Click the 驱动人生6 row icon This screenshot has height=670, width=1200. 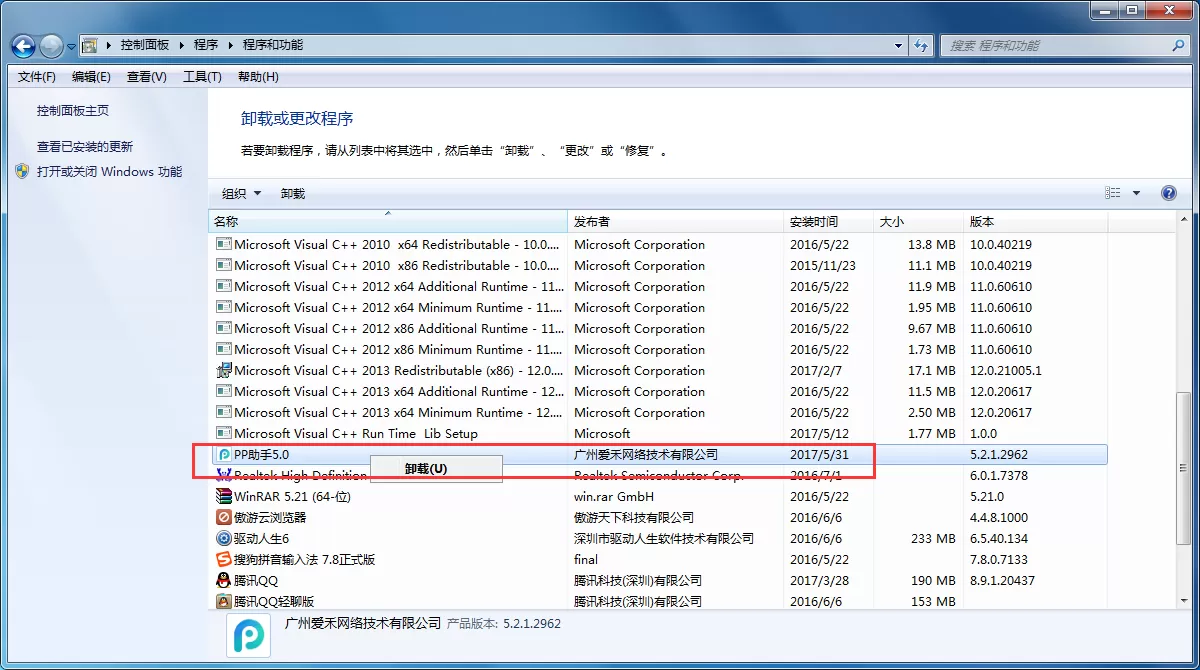pyautogui.click(x=225, y=538)
